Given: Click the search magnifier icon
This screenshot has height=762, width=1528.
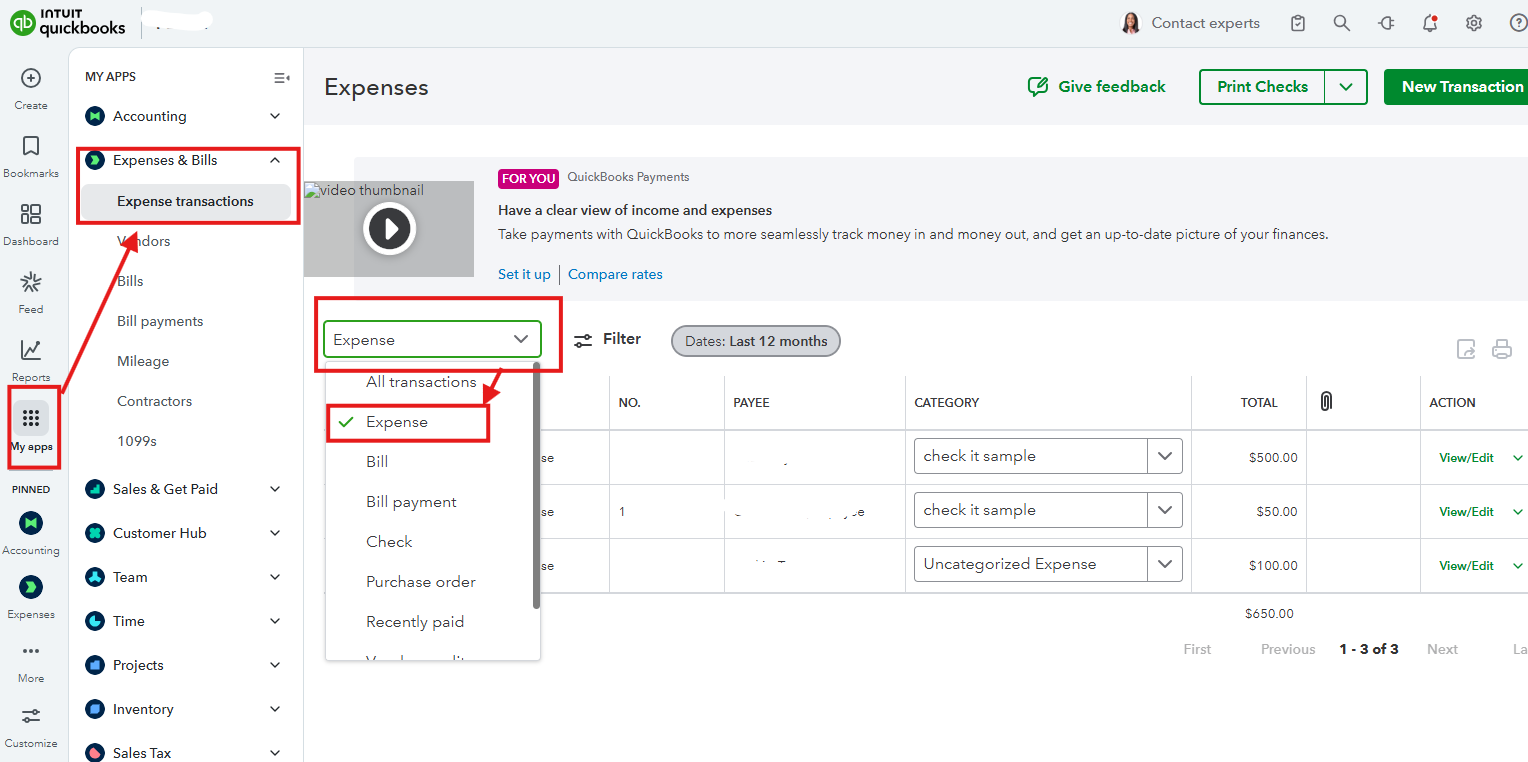Looking at the screenshot, I should (x=1342, y=23).
